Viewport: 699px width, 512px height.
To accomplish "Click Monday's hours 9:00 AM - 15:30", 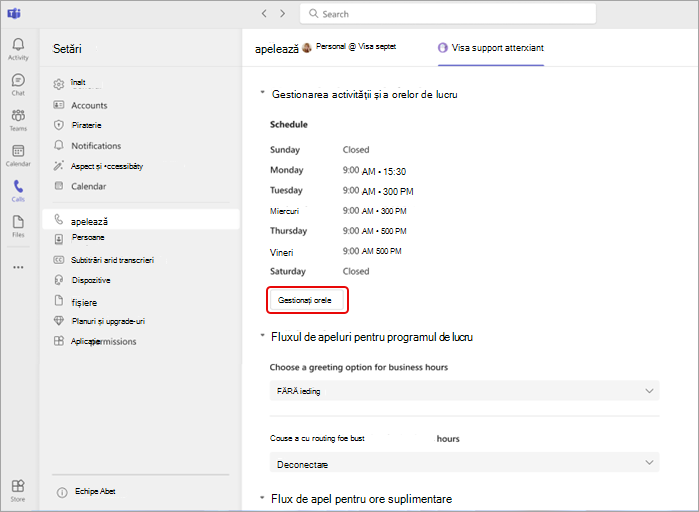I will click(374, 171).
